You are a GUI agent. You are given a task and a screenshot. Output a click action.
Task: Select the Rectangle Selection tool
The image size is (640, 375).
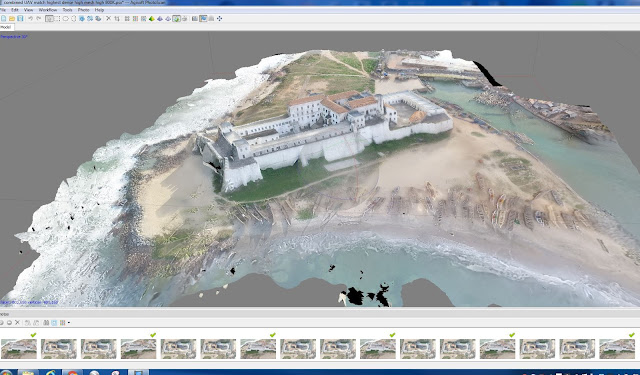tap(57, 19)
